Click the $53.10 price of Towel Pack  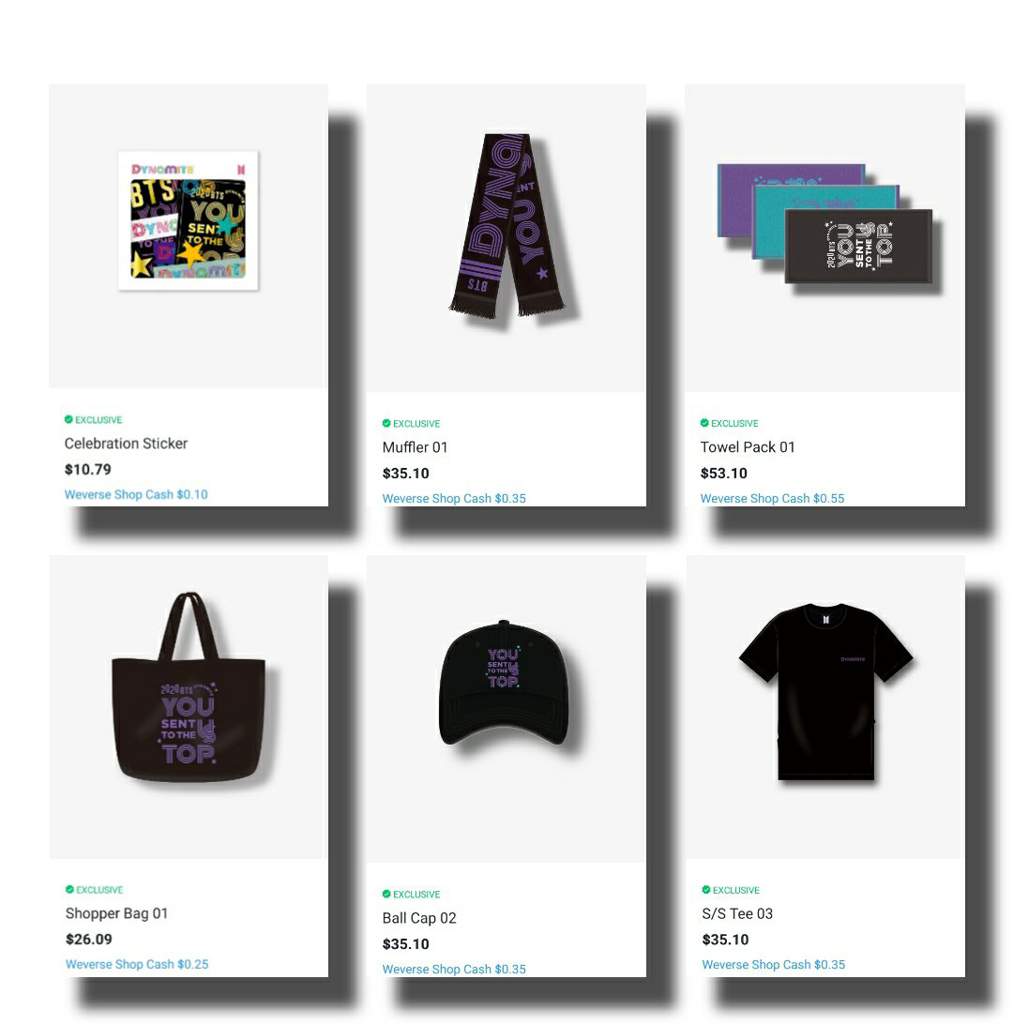pyautogui.click(x=724, y=473)
